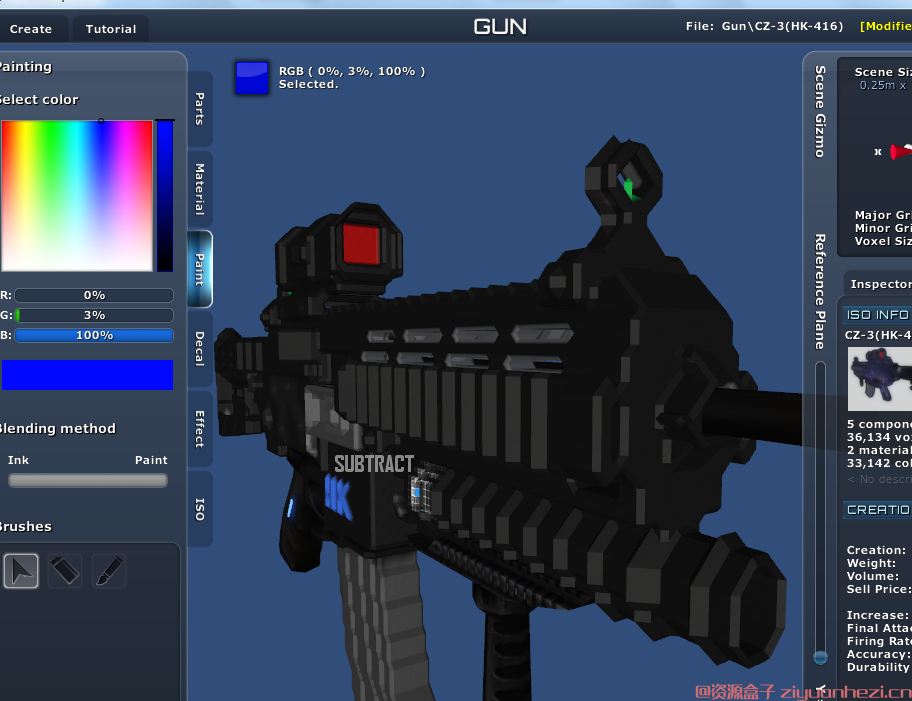
Task: Click the Modified file status link
Action: 885,26
